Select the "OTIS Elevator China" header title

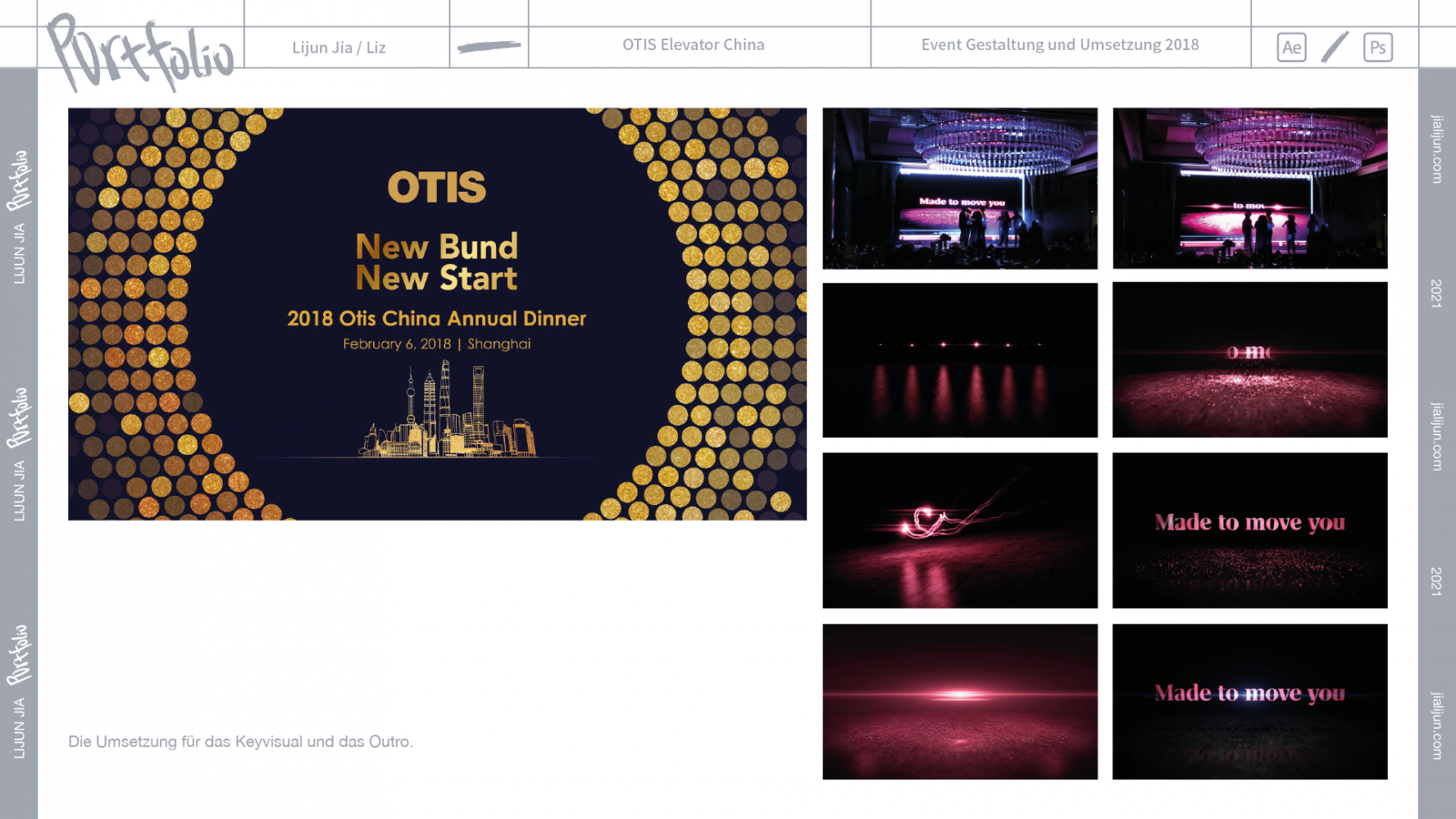coord(693,45)
